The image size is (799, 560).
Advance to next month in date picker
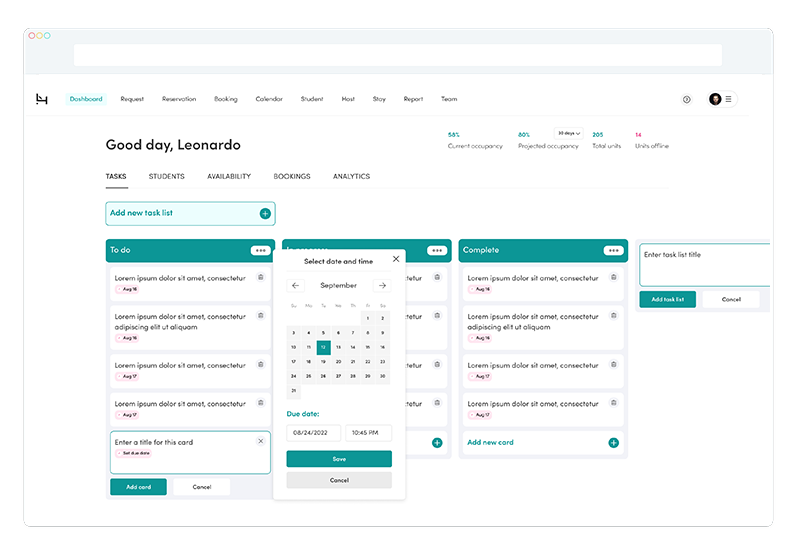coord(381,285)
